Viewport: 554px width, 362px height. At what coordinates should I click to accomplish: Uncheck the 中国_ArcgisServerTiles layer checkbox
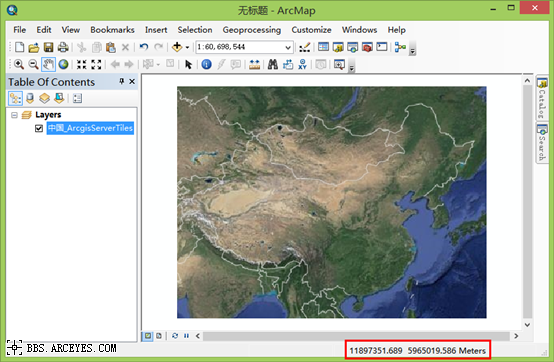tap(39, 128)
